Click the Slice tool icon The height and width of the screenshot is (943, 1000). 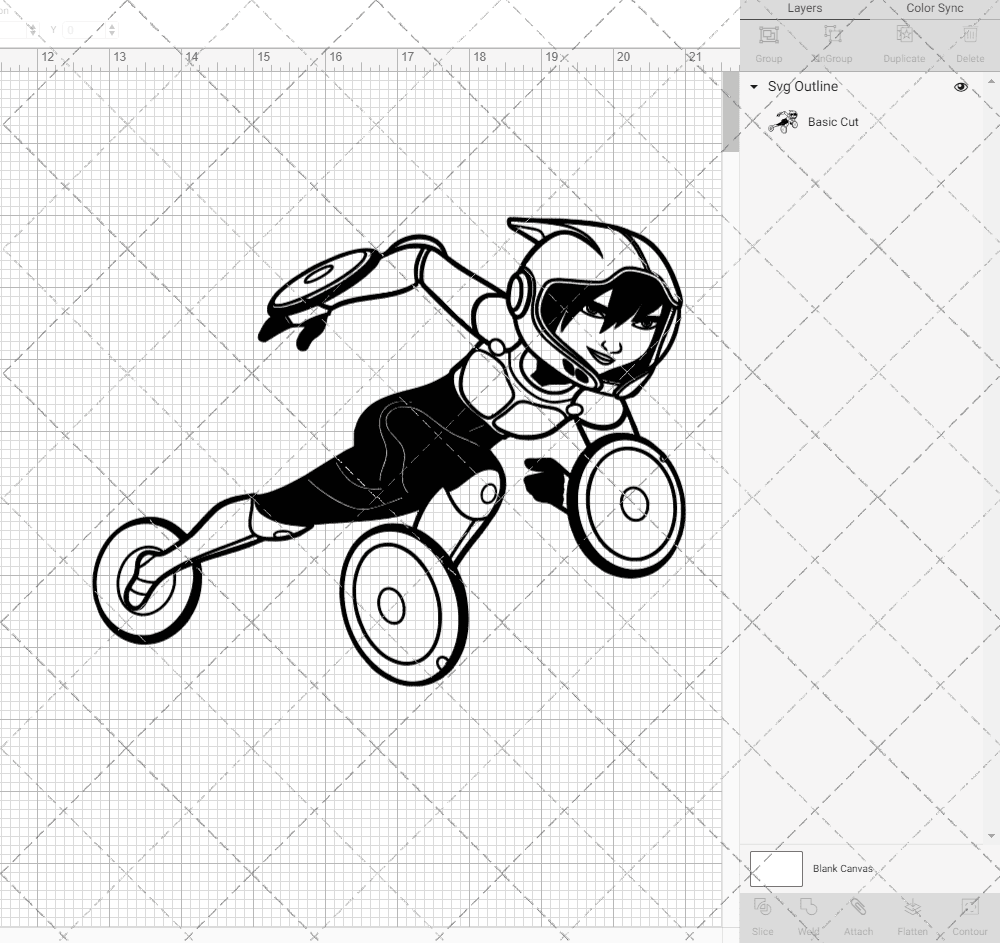pos(762,907)
